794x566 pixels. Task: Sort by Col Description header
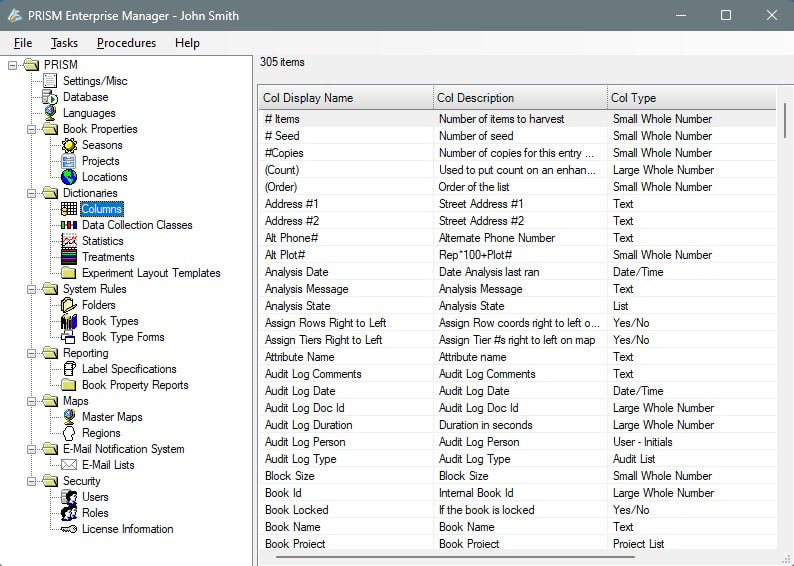[x=521, y=98]
